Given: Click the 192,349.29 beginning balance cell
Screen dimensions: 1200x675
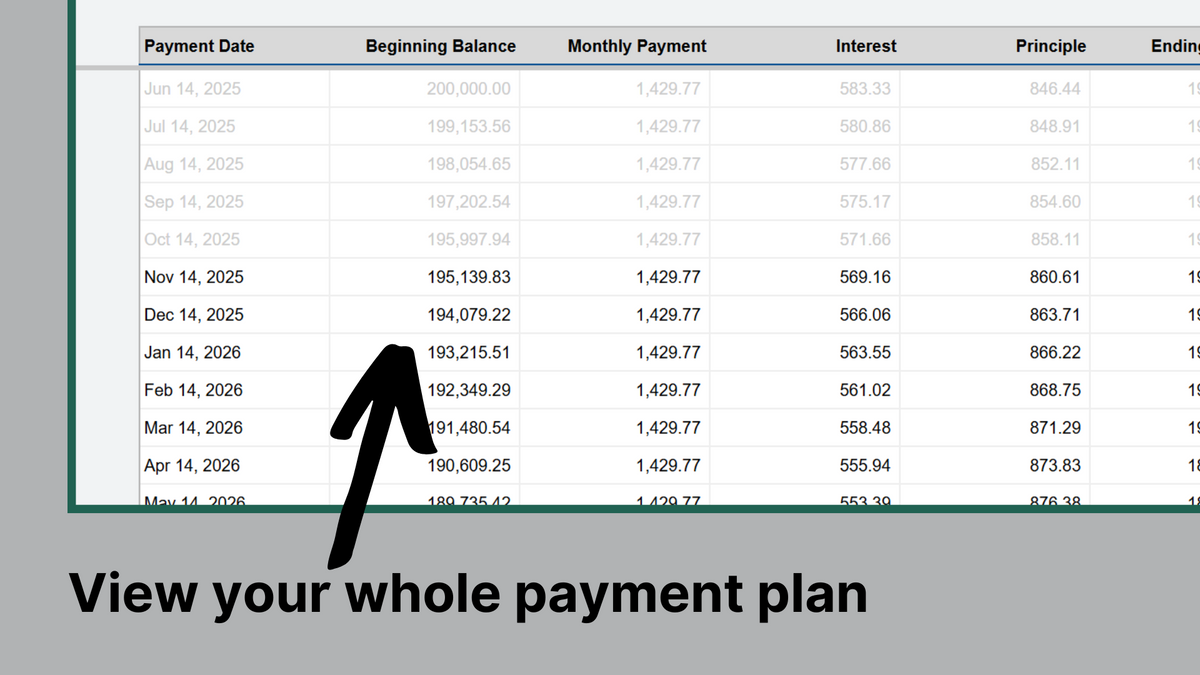Looking at the screenshot, I should (425, 390).
